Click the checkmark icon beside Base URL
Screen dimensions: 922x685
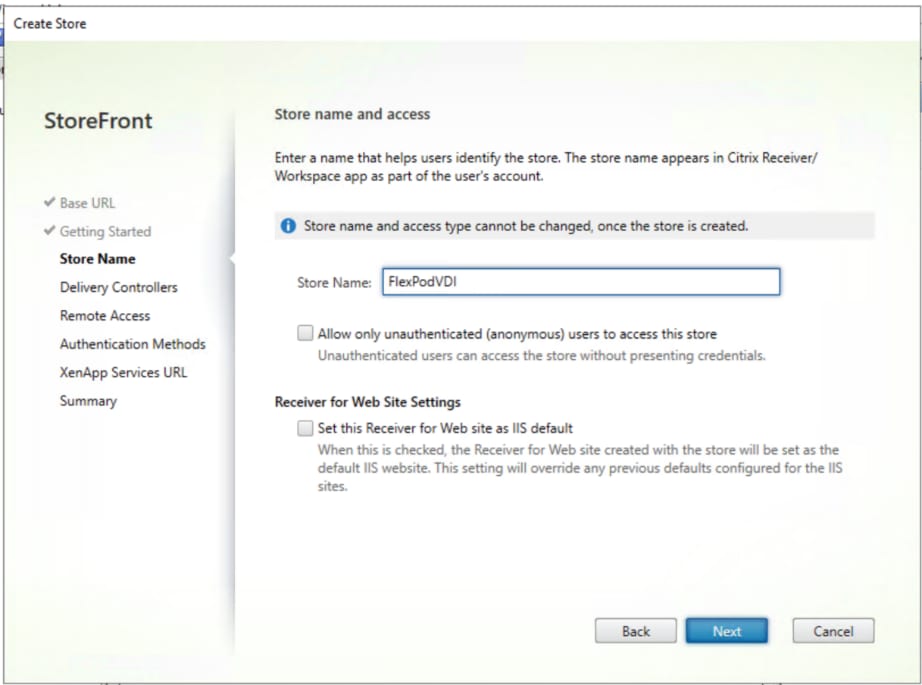(x=49, y=202)
